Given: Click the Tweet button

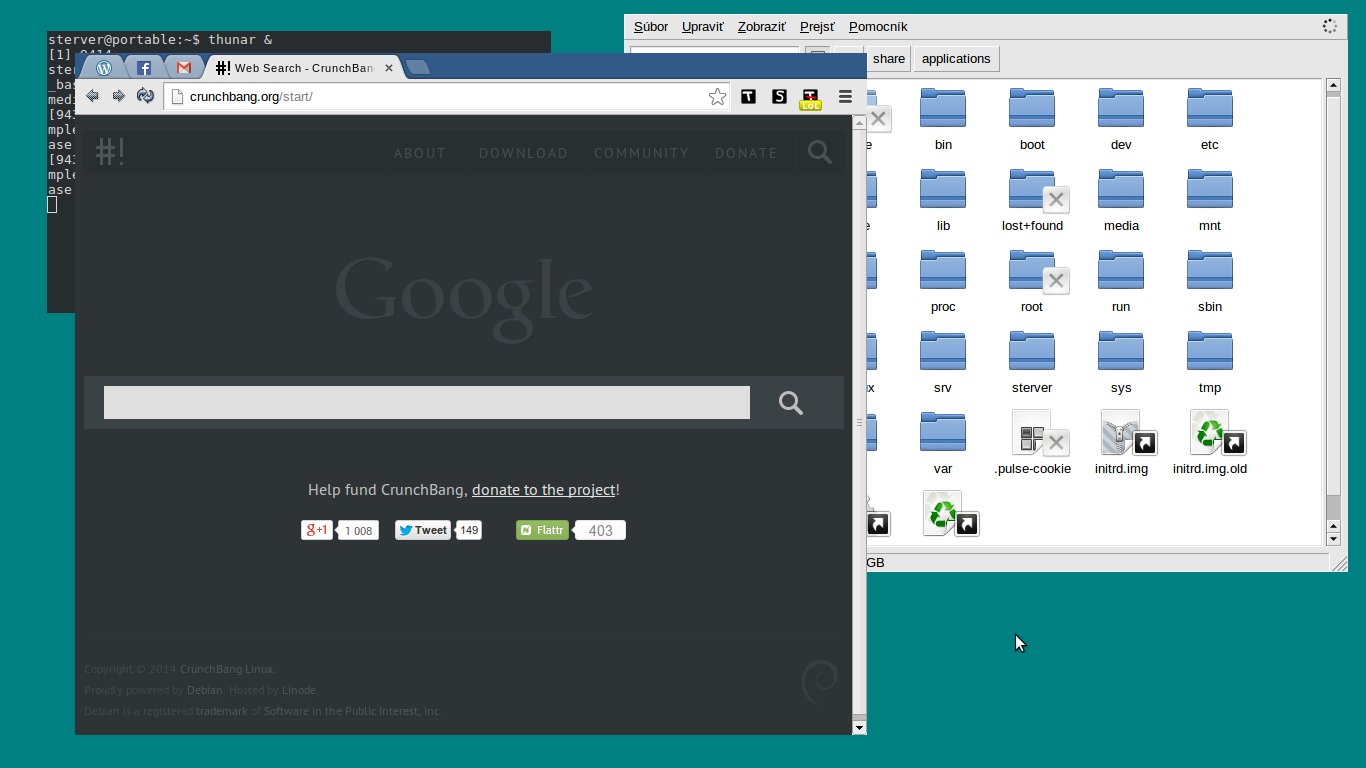Looking at the screenshot, I should [x=423, y=530].
